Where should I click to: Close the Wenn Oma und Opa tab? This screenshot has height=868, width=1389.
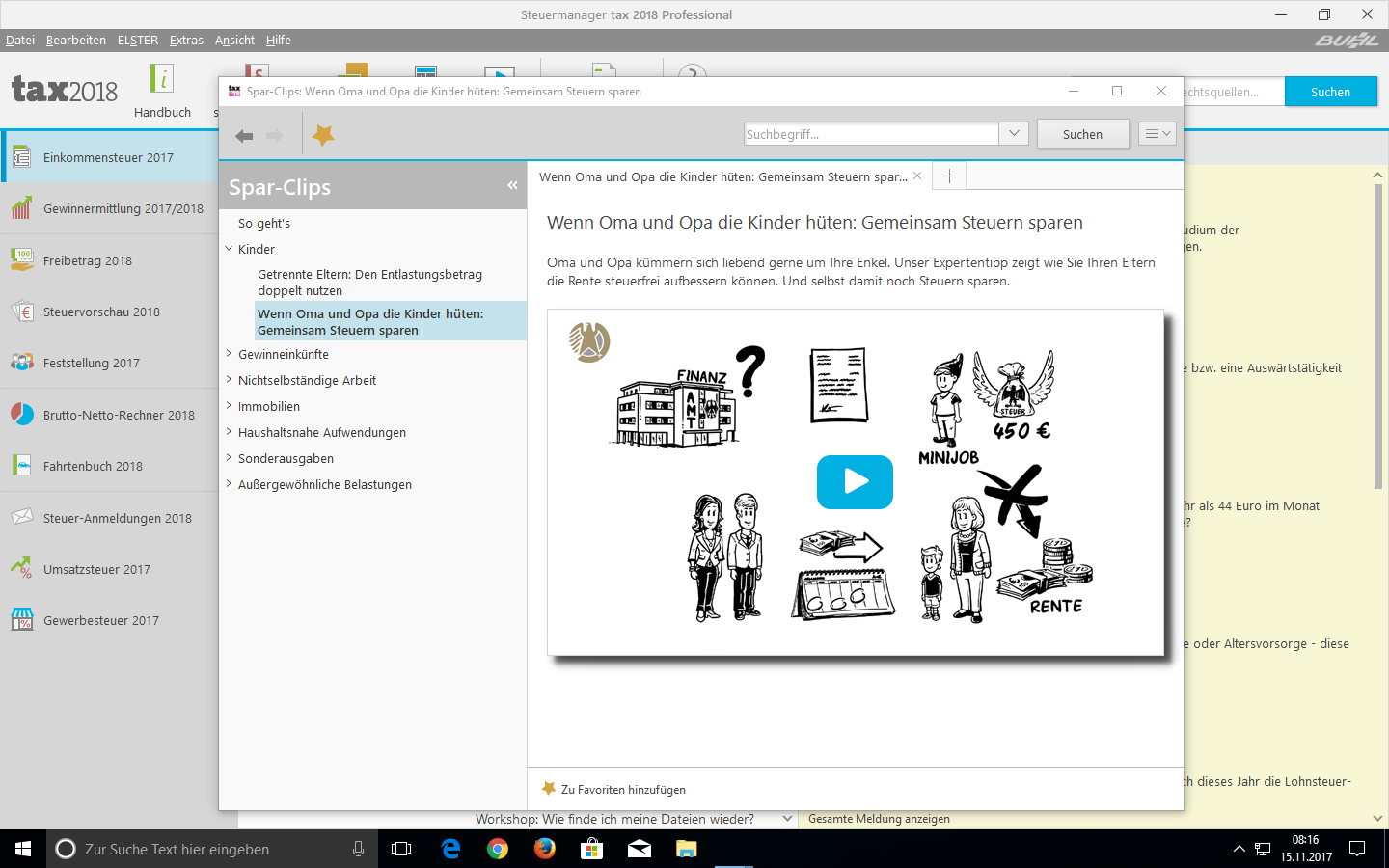pyautogui.click(x=917, y=176)
